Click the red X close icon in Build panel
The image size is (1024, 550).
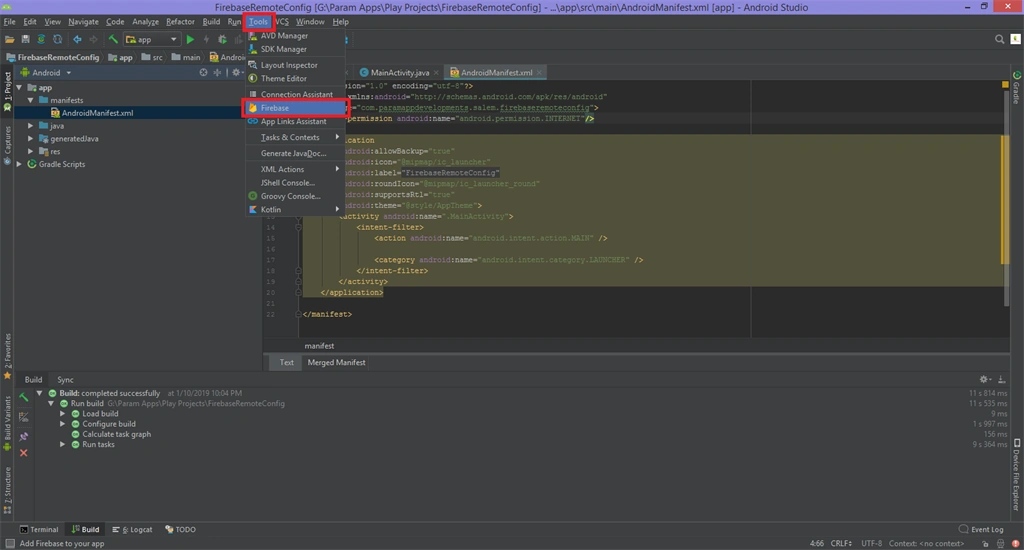24,453
